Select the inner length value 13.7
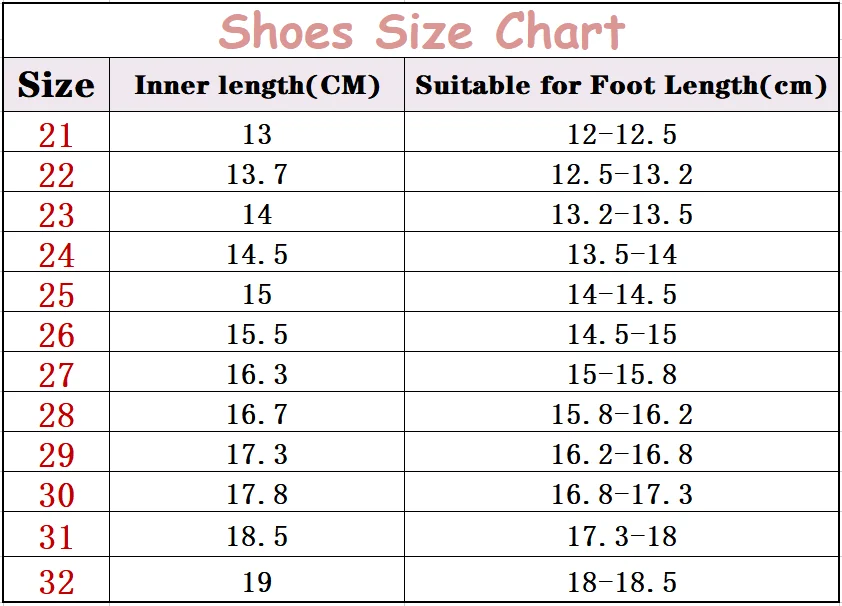The image size is (842, 606). coord(257,174)
